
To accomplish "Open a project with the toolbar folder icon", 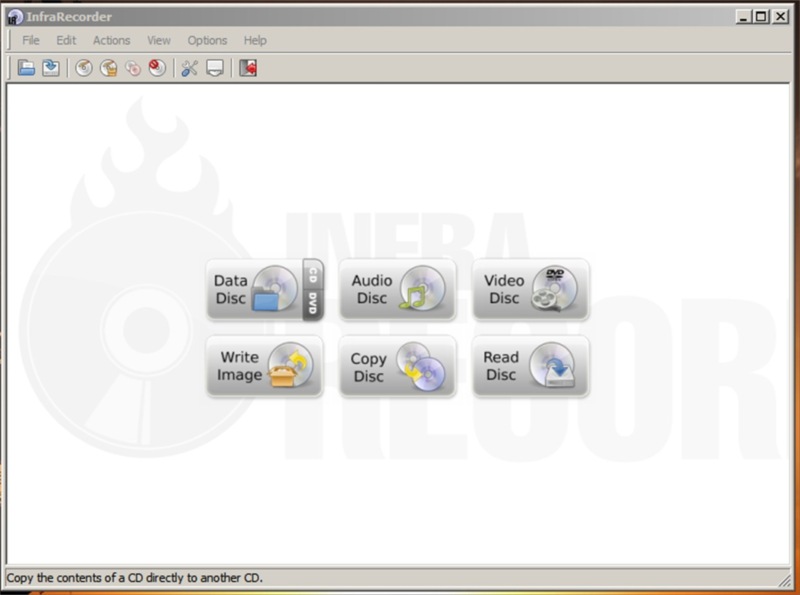I will pos(26,68).
